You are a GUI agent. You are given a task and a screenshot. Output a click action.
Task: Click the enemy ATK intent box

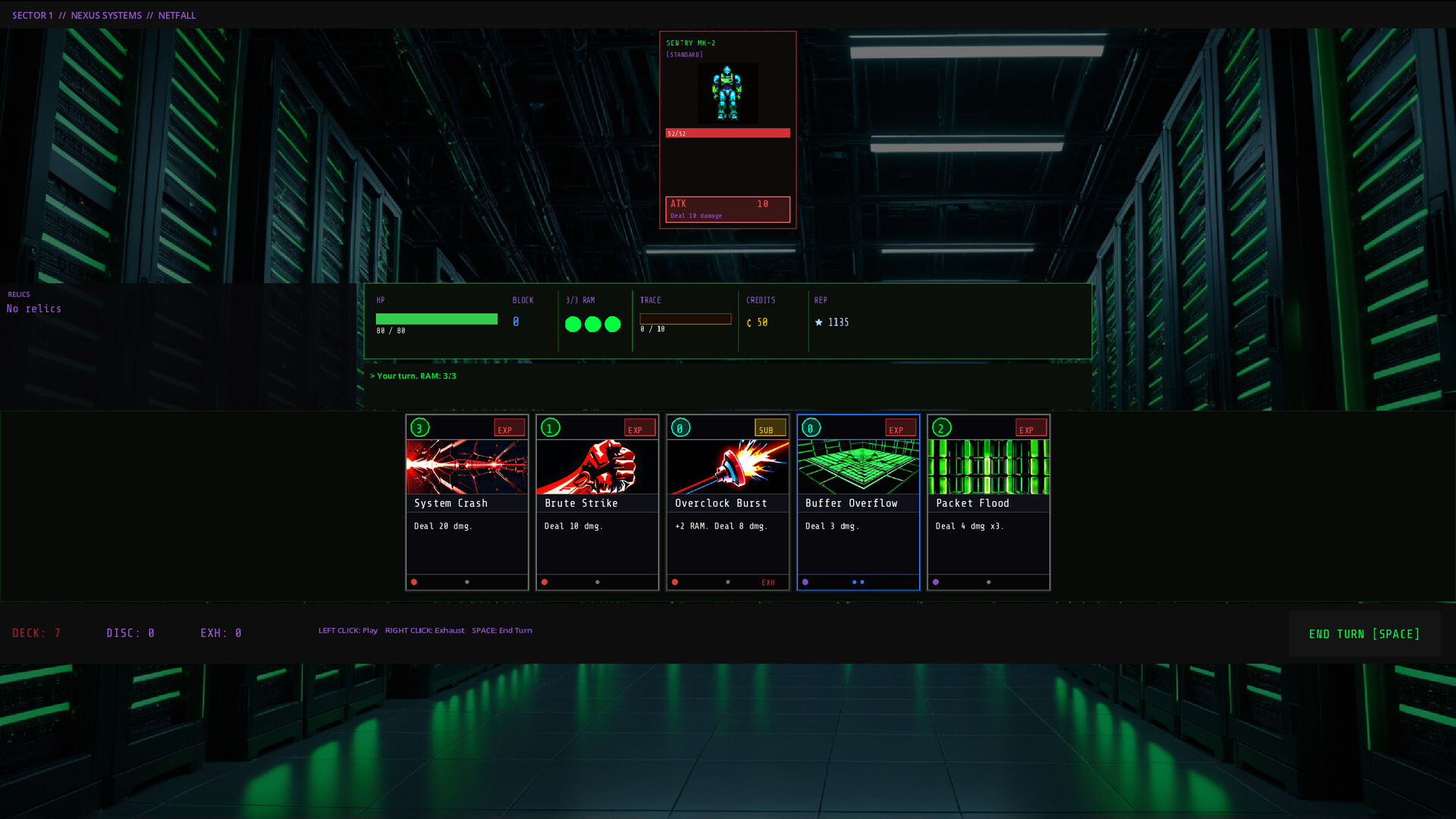(x=727, y=209)
